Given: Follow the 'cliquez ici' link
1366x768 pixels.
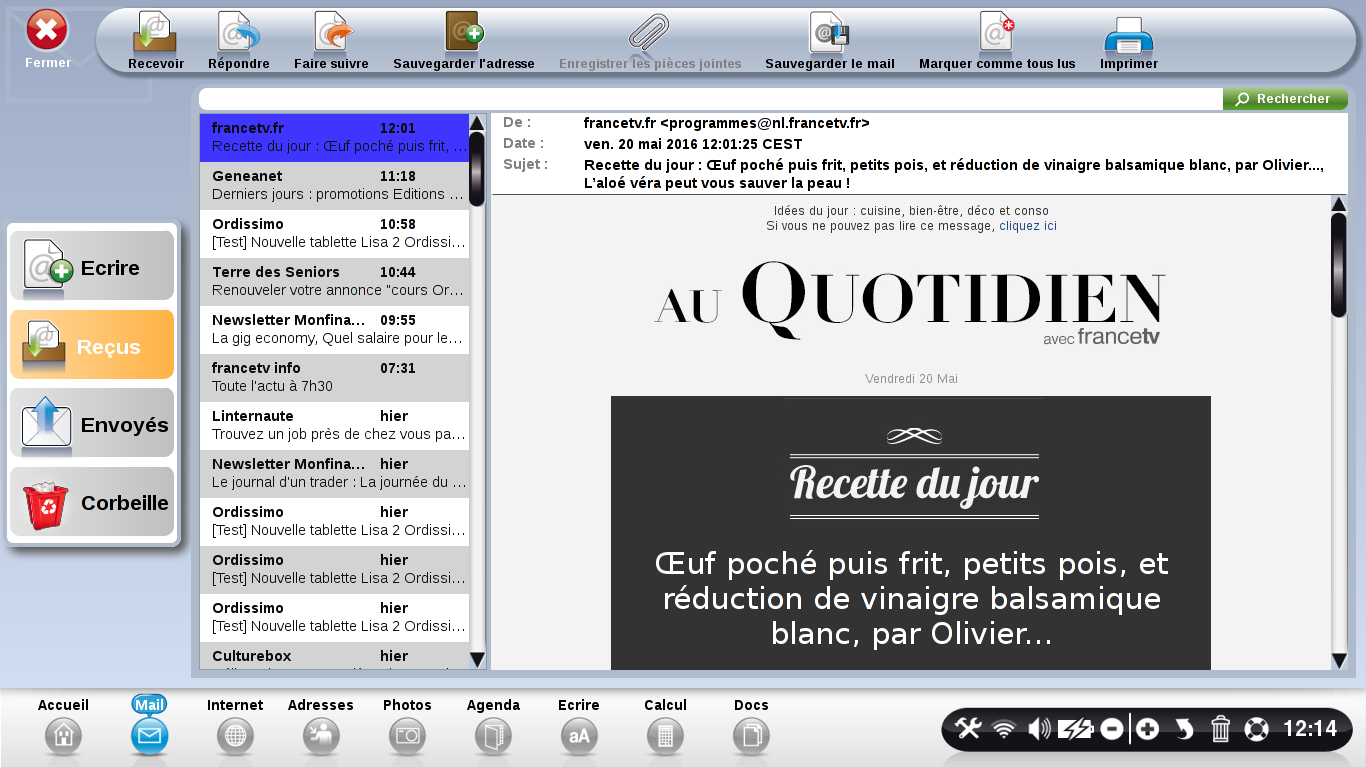Looking at the screenshot, I should click(x=1028, y=226).
